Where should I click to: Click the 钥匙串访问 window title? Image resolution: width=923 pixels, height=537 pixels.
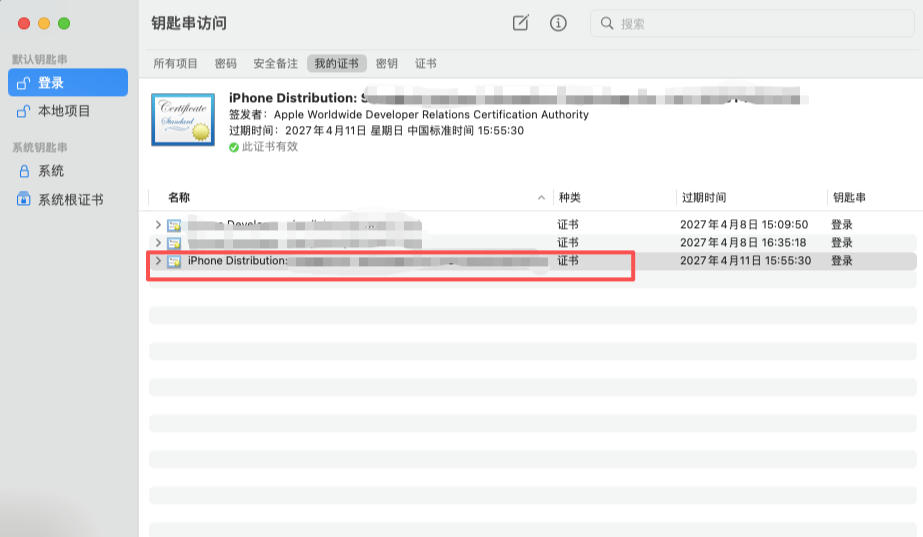point(189,23)
